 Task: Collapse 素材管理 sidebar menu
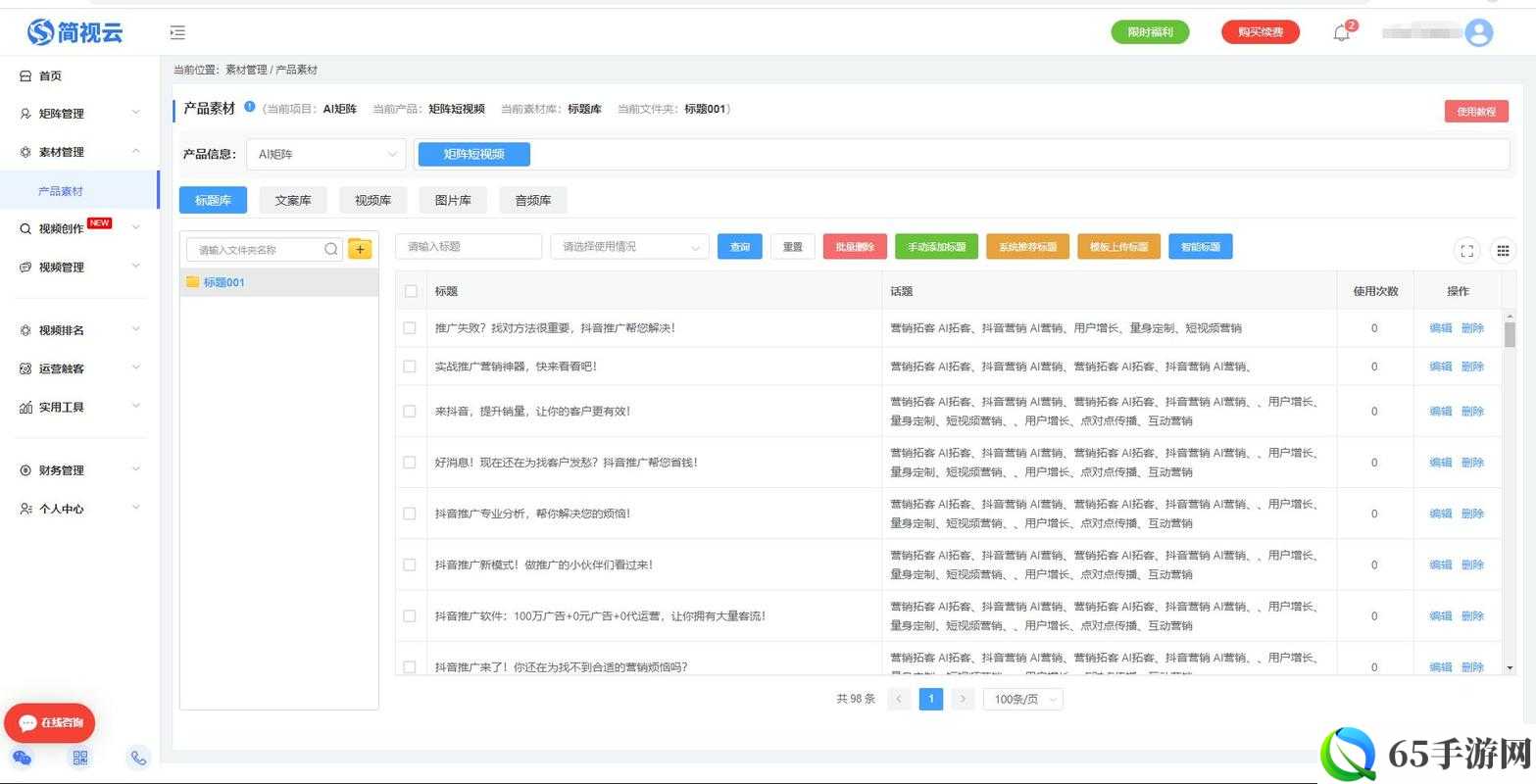(x=79, y=152)
